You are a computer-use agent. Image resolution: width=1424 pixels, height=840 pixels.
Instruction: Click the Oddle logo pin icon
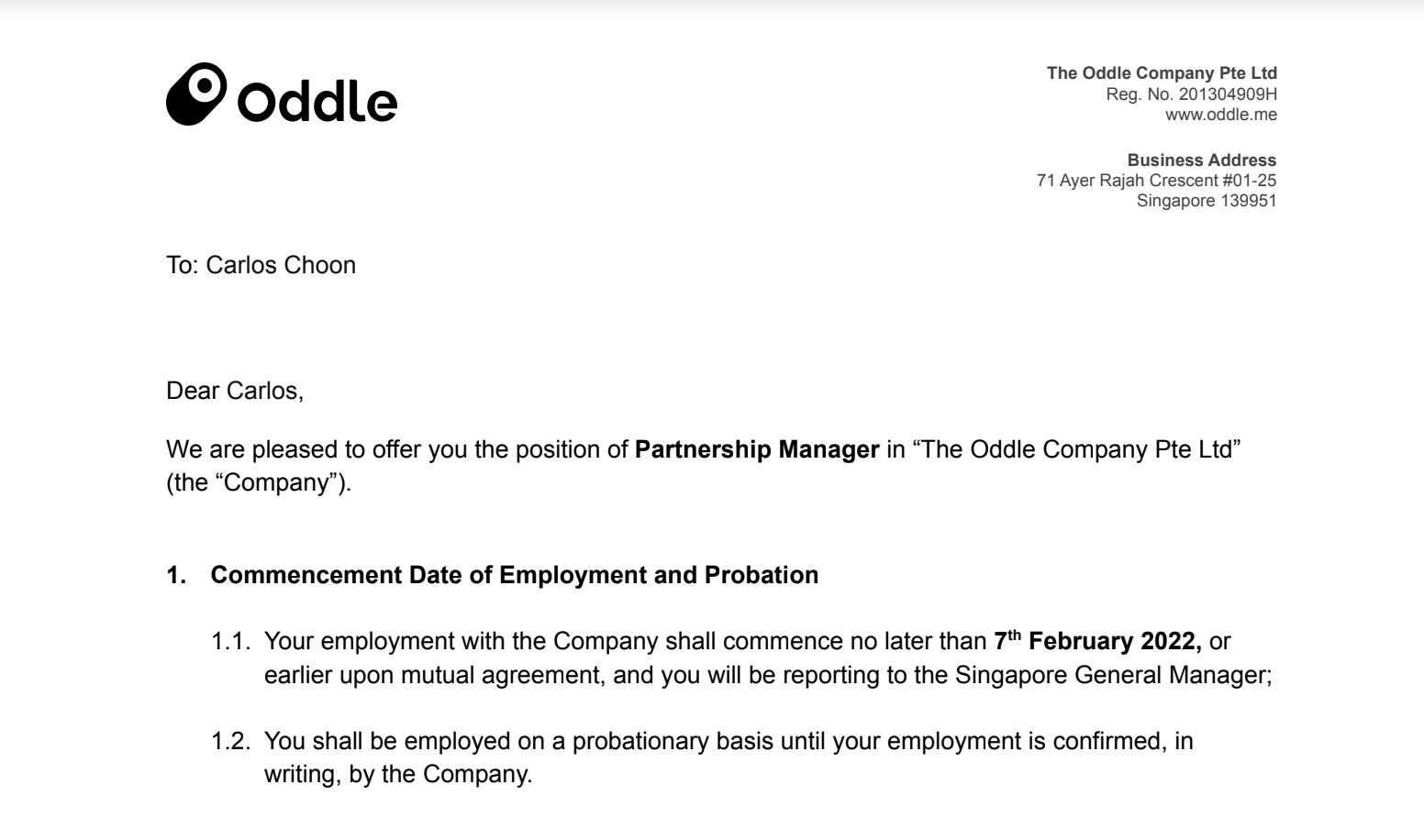coord(196,94)
